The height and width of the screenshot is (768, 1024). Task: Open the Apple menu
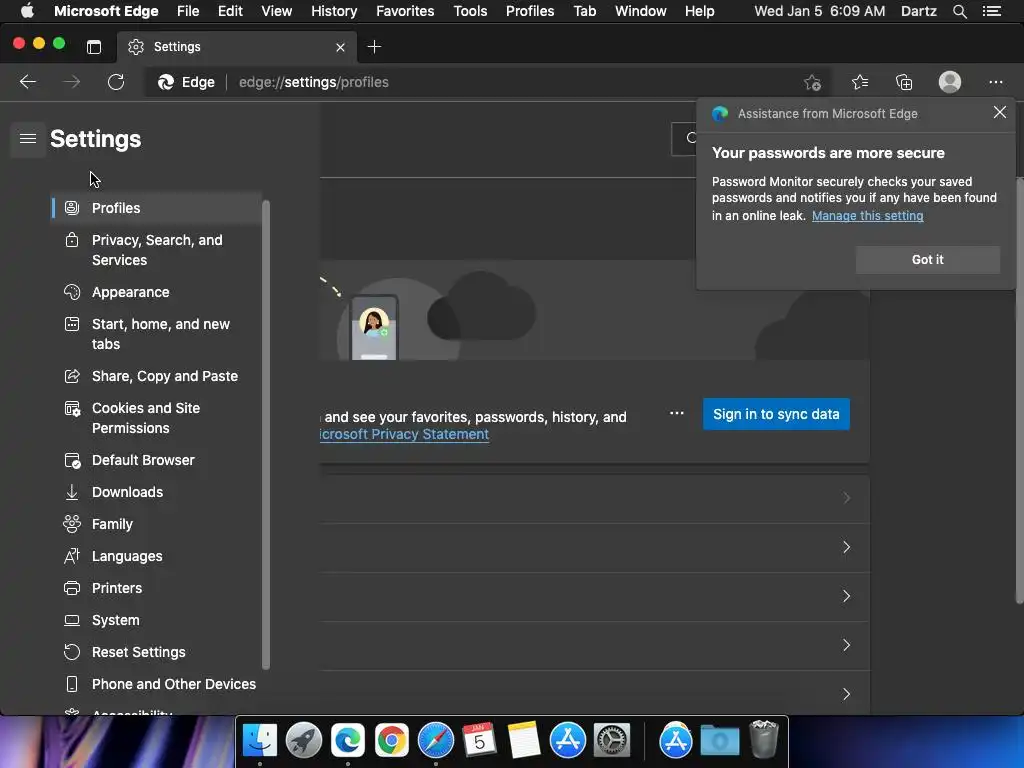pyautogui.click(x=27, y=11)
